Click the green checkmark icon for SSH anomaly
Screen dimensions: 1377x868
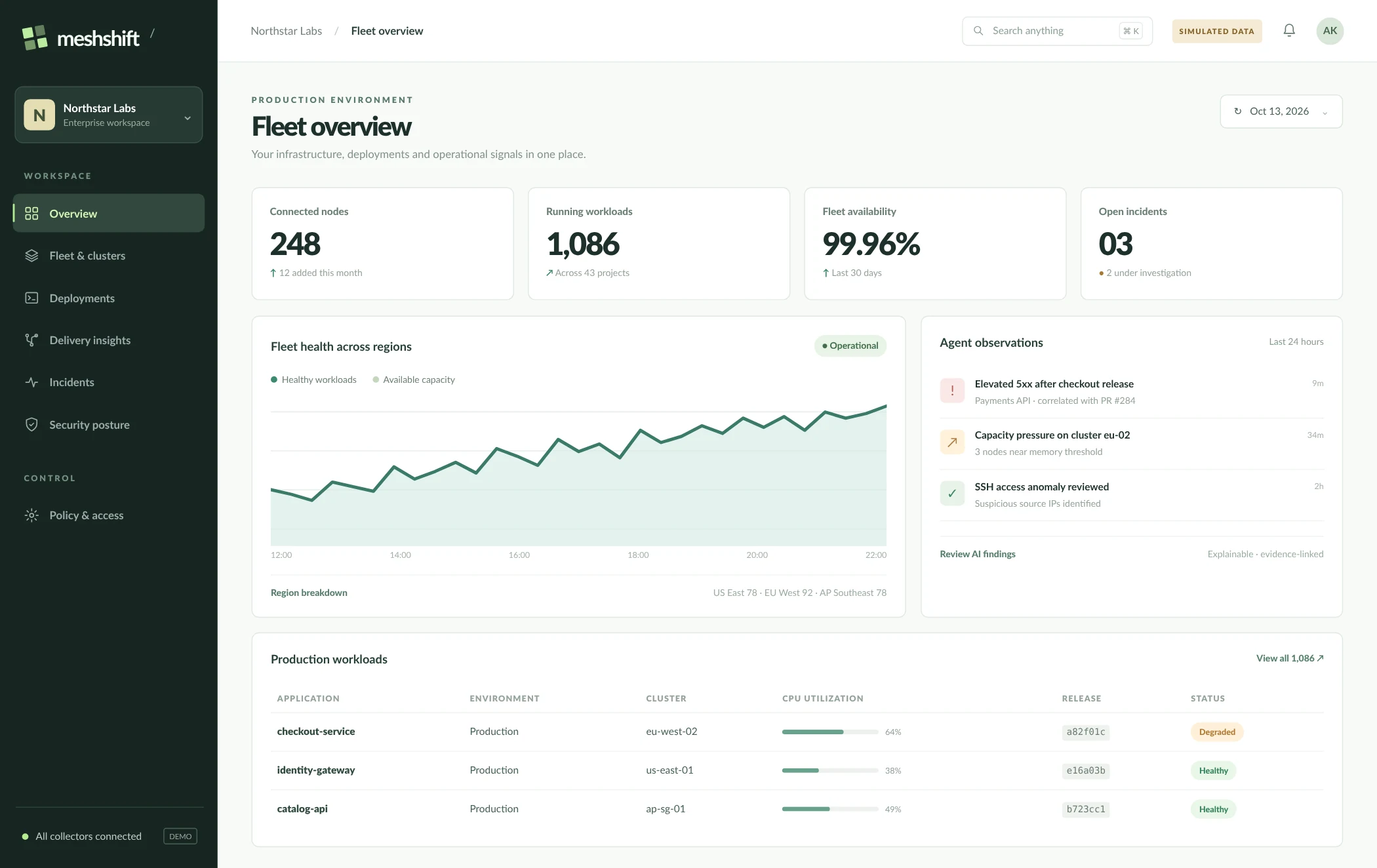click(952, 494)
